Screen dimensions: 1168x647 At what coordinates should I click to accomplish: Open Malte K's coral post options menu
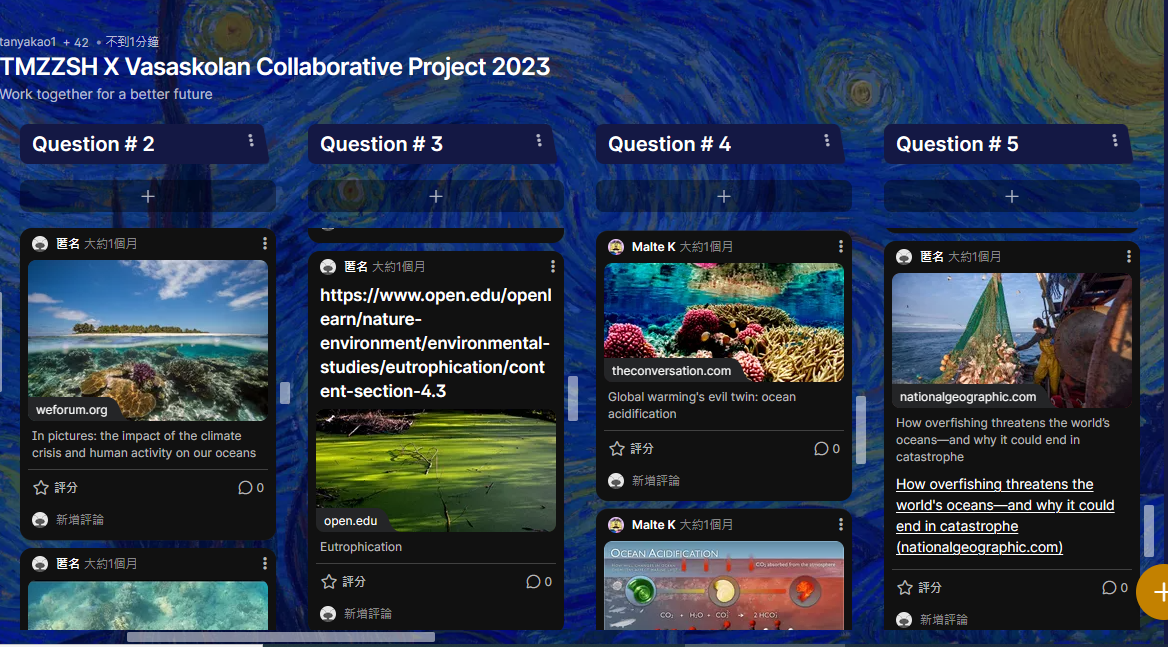click(x=840, y=246)
